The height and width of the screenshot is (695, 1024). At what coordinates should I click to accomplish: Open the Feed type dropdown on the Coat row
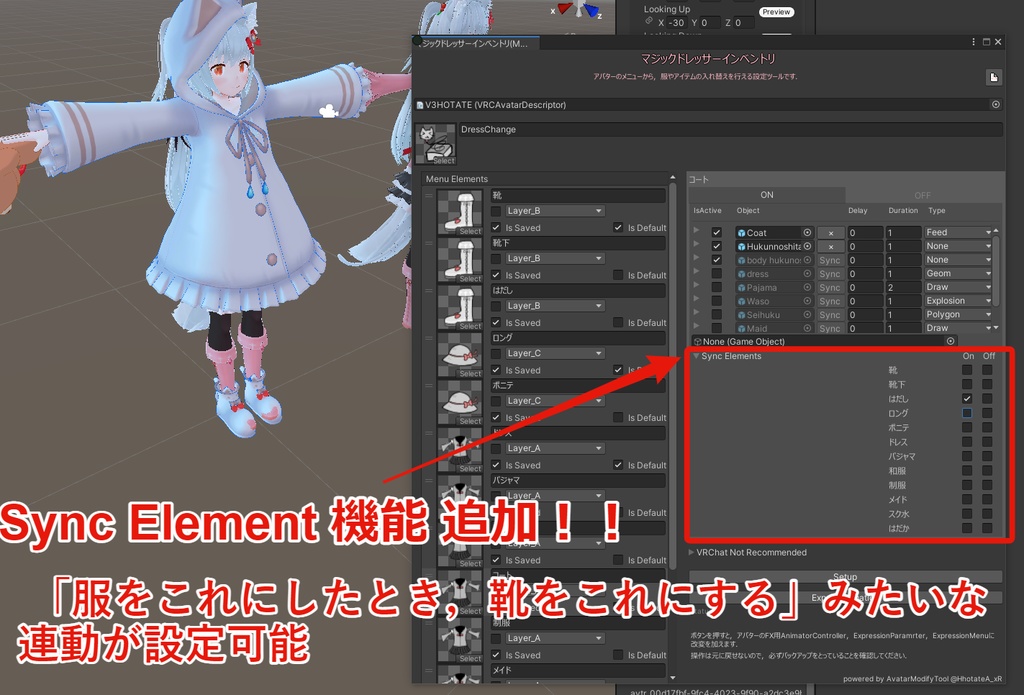[958, 233]
